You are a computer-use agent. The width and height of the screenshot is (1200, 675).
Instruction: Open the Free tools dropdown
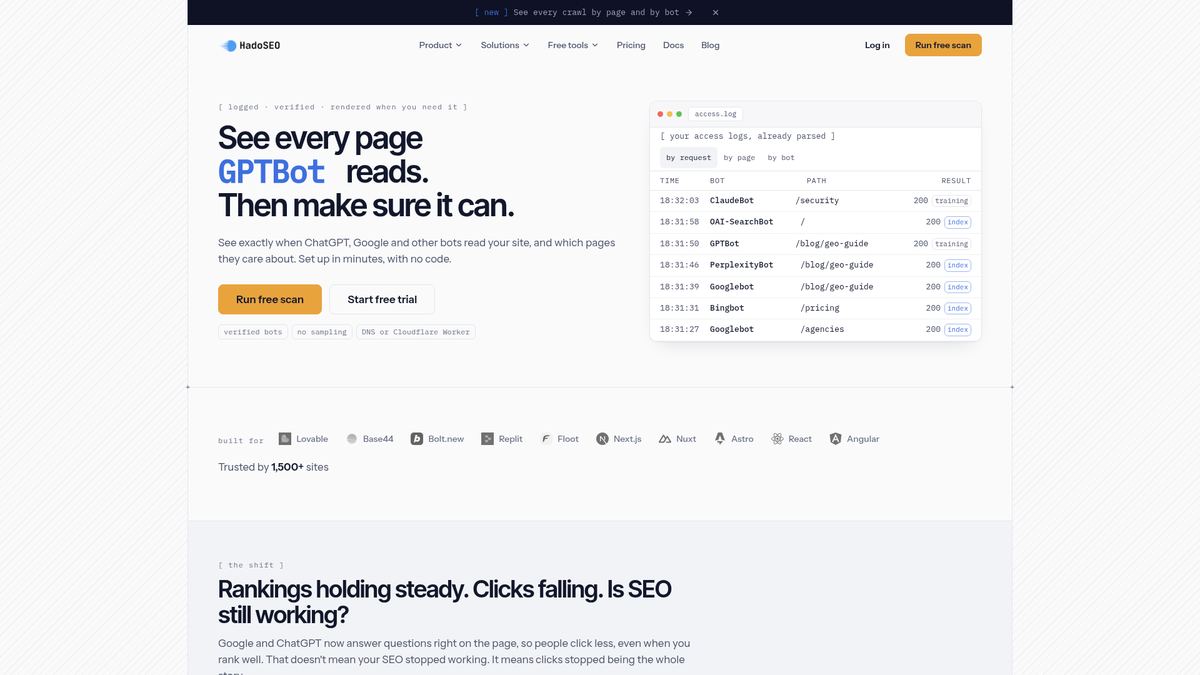(572, 45)
